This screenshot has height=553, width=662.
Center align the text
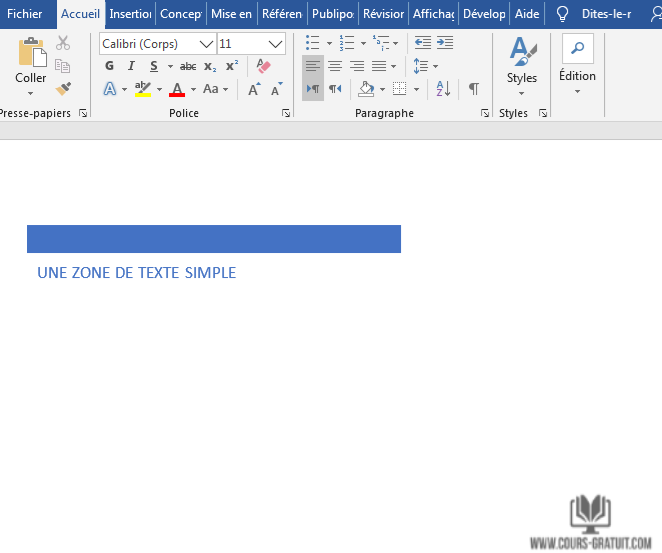pos(335,66)
